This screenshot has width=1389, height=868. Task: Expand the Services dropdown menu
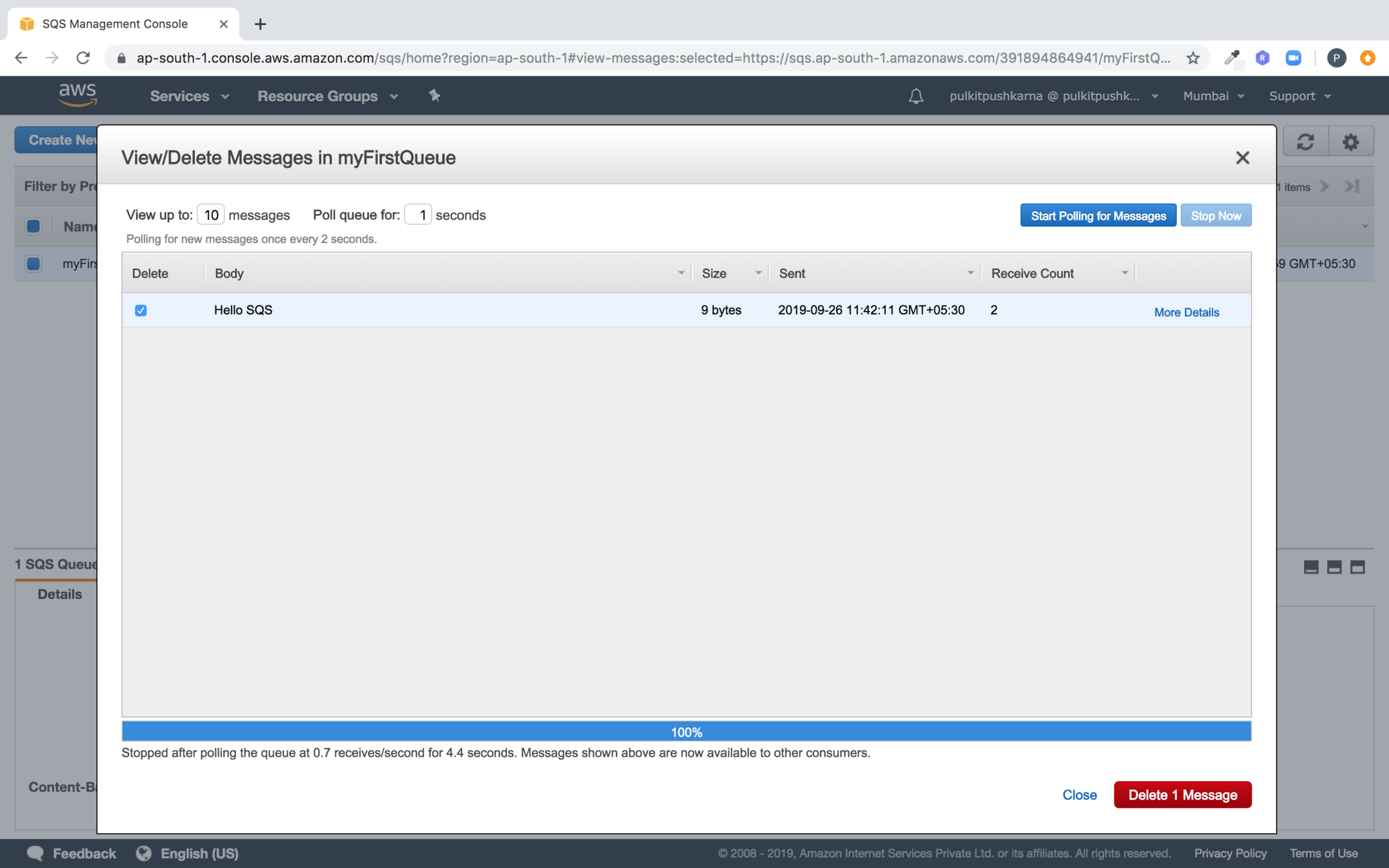click(189, 96)
